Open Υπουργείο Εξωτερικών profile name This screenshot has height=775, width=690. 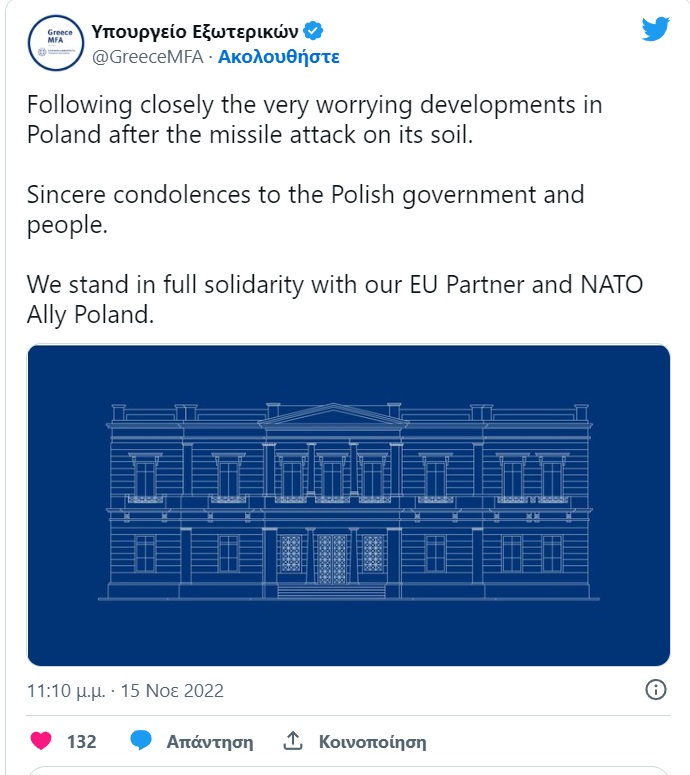coord(195,32)
